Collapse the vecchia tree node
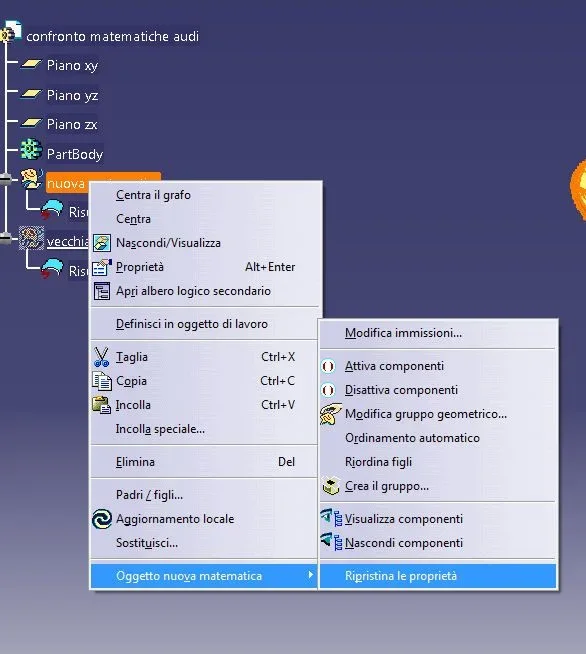 [x=5, y=238]
